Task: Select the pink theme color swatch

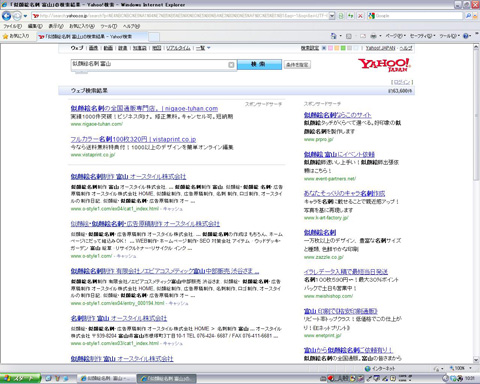Action: pos(330,48)
